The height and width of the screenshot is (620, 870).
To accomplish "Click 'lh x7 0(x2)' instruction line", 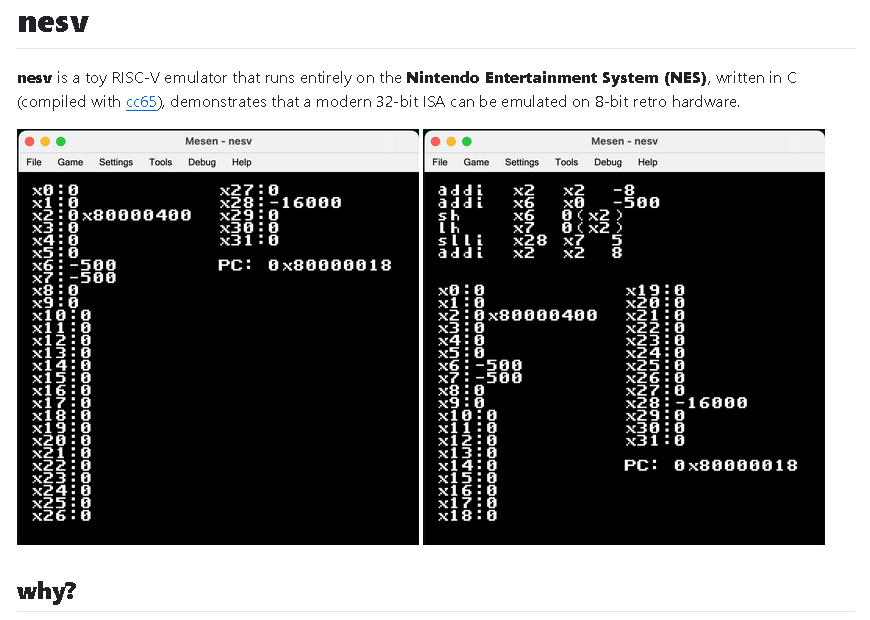I will tap(530, 228).
